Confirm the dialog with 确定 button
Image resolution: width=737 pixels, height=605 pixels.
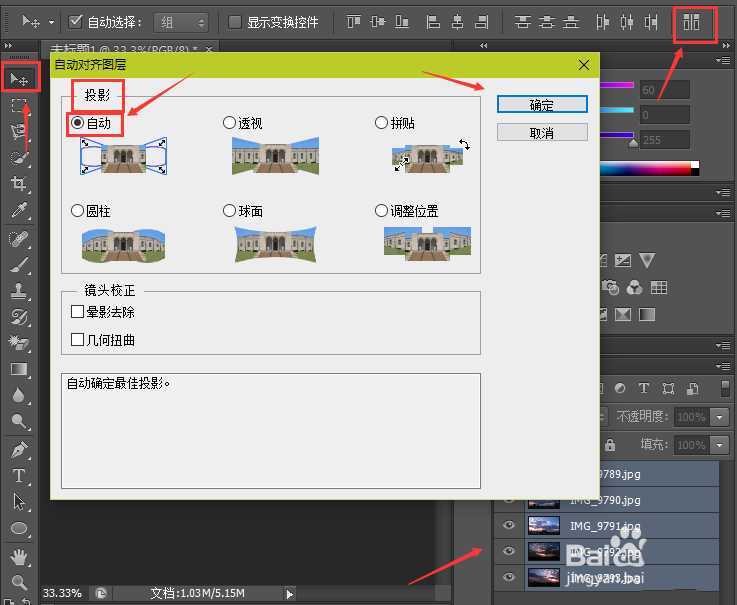[x=540, y=104]
